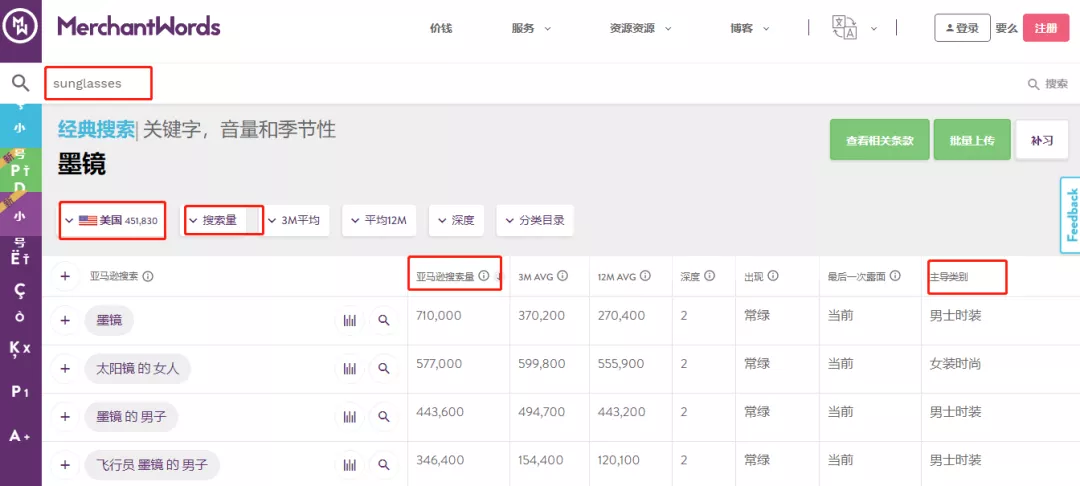The width and height of the screenshot is (1080, 486).
Task: Open the 服务 navigation menu
Action: 531,28
